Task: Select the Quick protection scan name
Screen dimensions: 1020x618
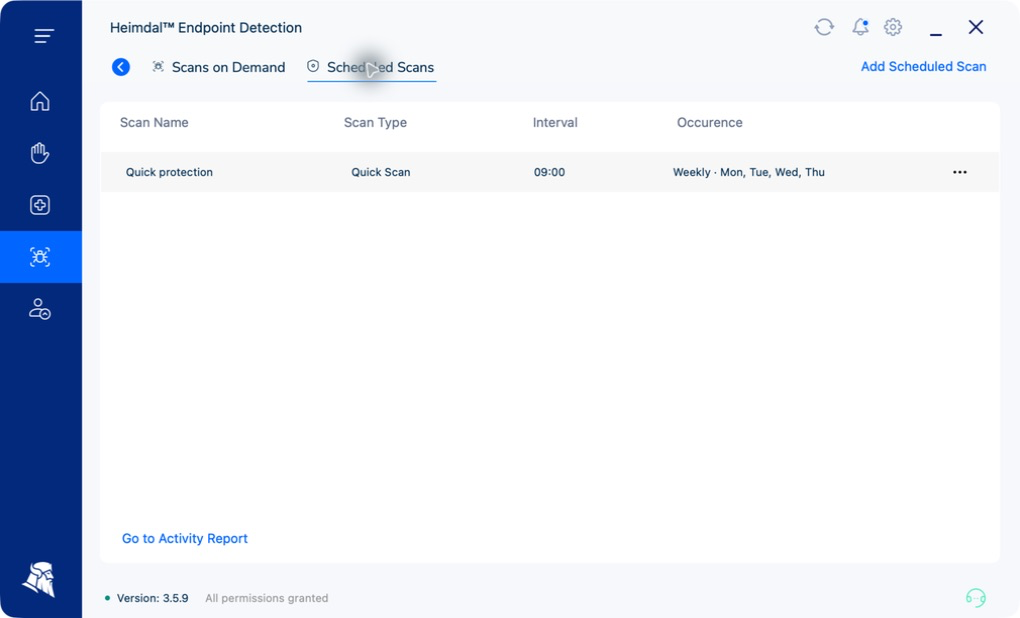Action: 169,172
